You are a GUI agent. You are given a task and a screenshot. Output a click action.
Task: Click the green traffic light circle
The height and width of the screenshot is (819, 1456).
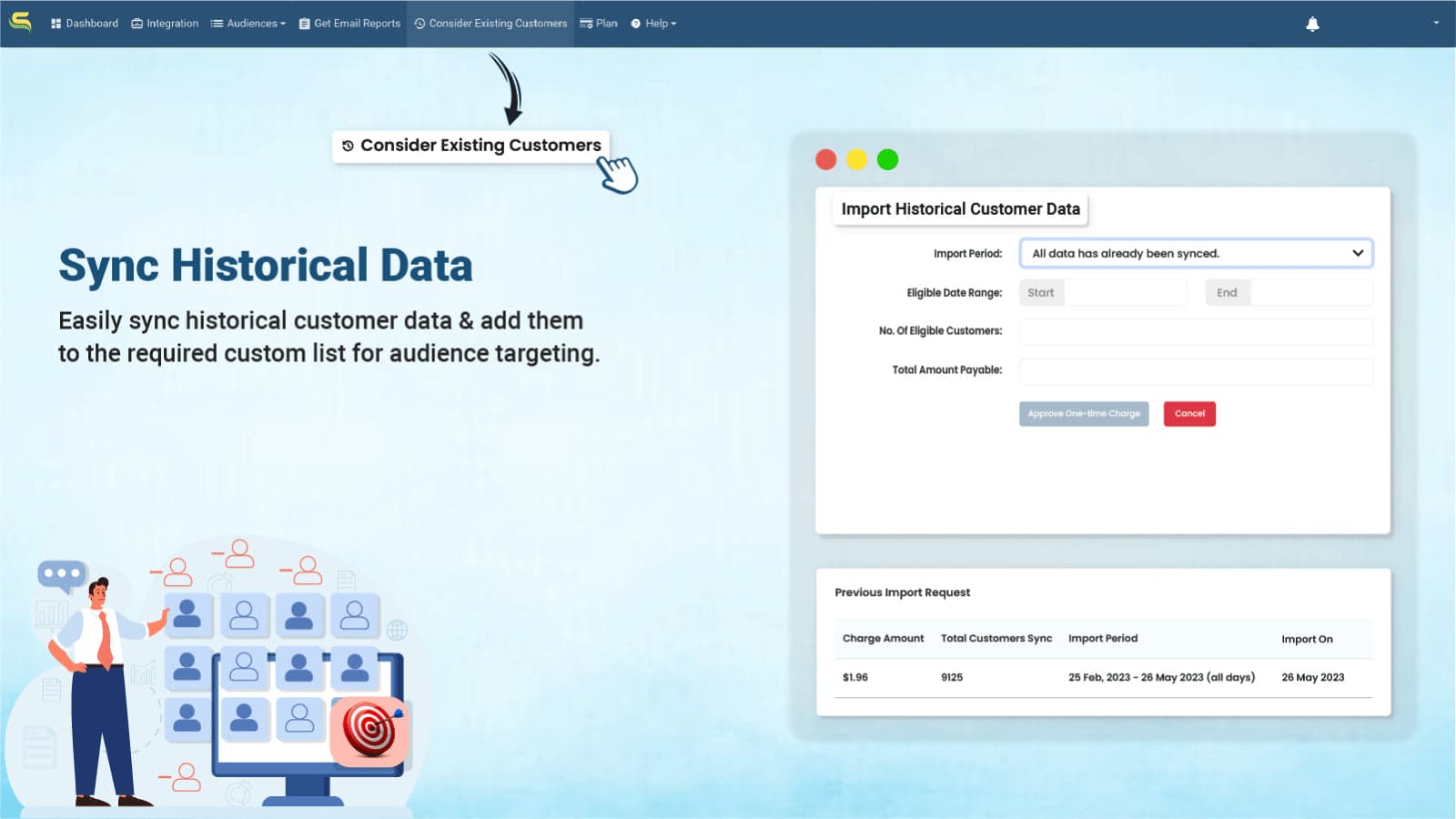(887, 159)
